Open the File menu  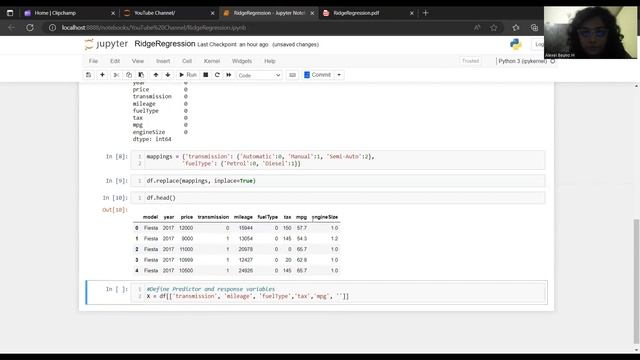pyautogui.click(x=93, y=61)
